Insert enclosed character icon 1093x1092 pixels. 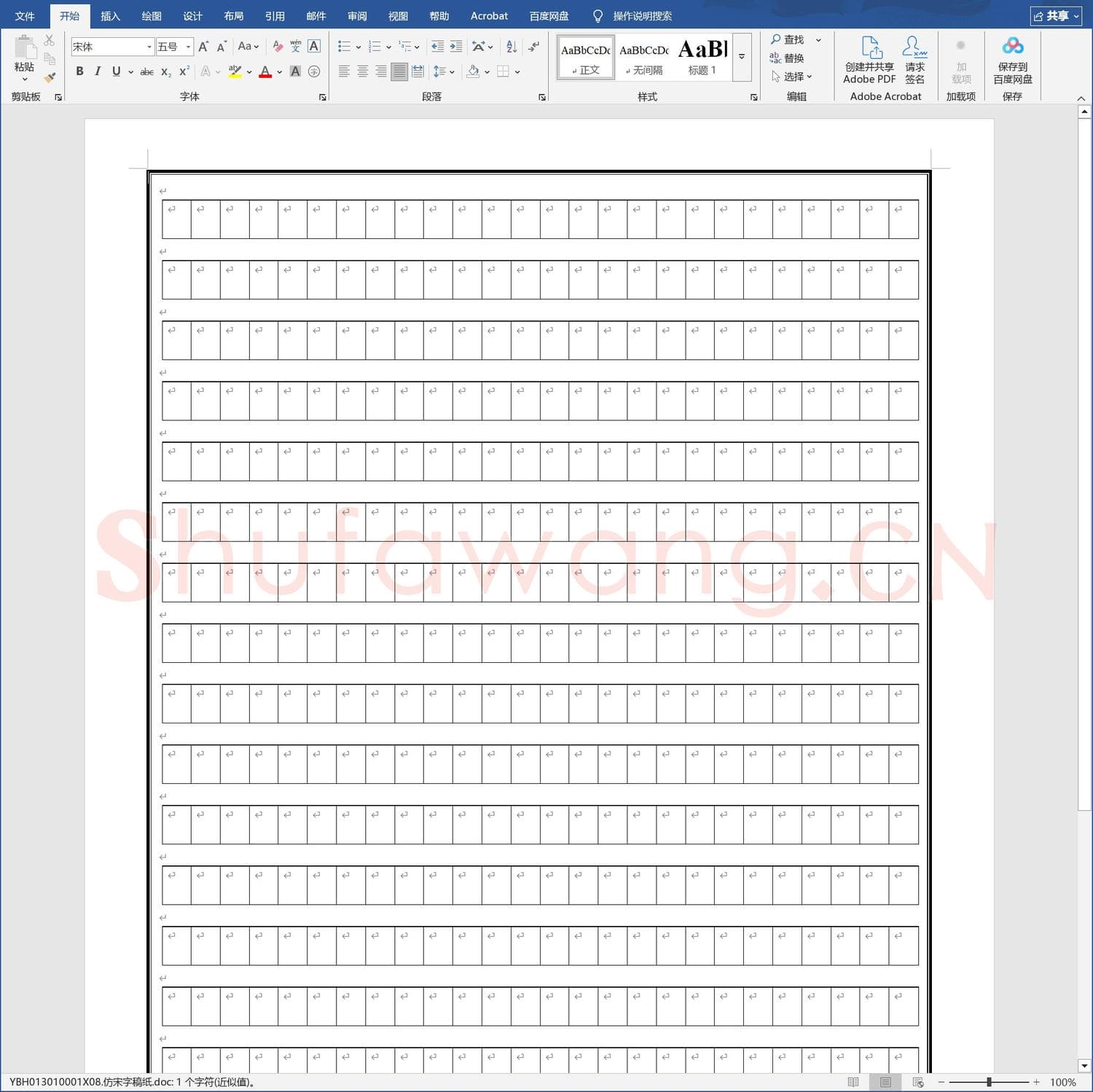(x=314, y=71)
